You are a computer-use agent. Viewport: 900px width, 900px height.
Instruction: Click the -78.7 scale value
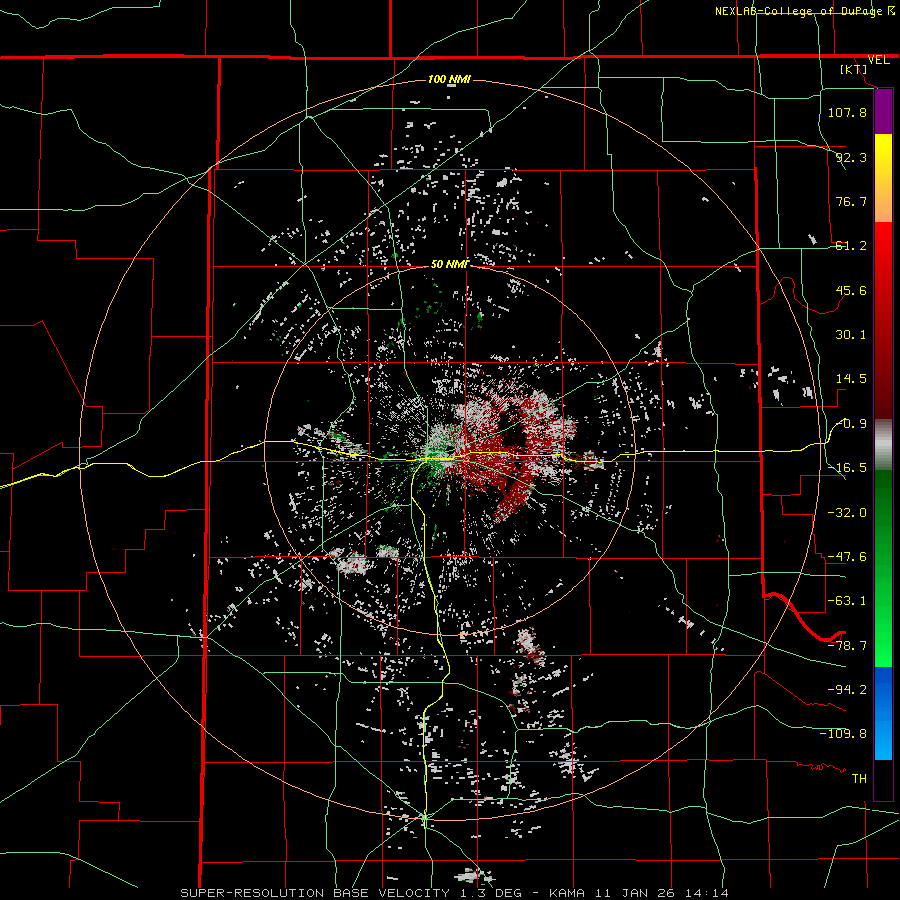click(x=847, y=646)
